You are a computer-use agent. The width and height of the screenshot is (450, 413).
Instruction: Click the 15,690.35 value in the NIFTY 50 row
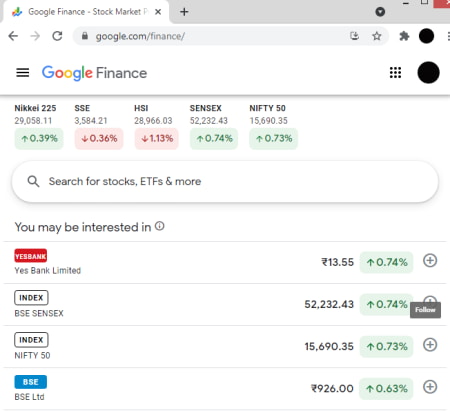(x=329, y=347)
